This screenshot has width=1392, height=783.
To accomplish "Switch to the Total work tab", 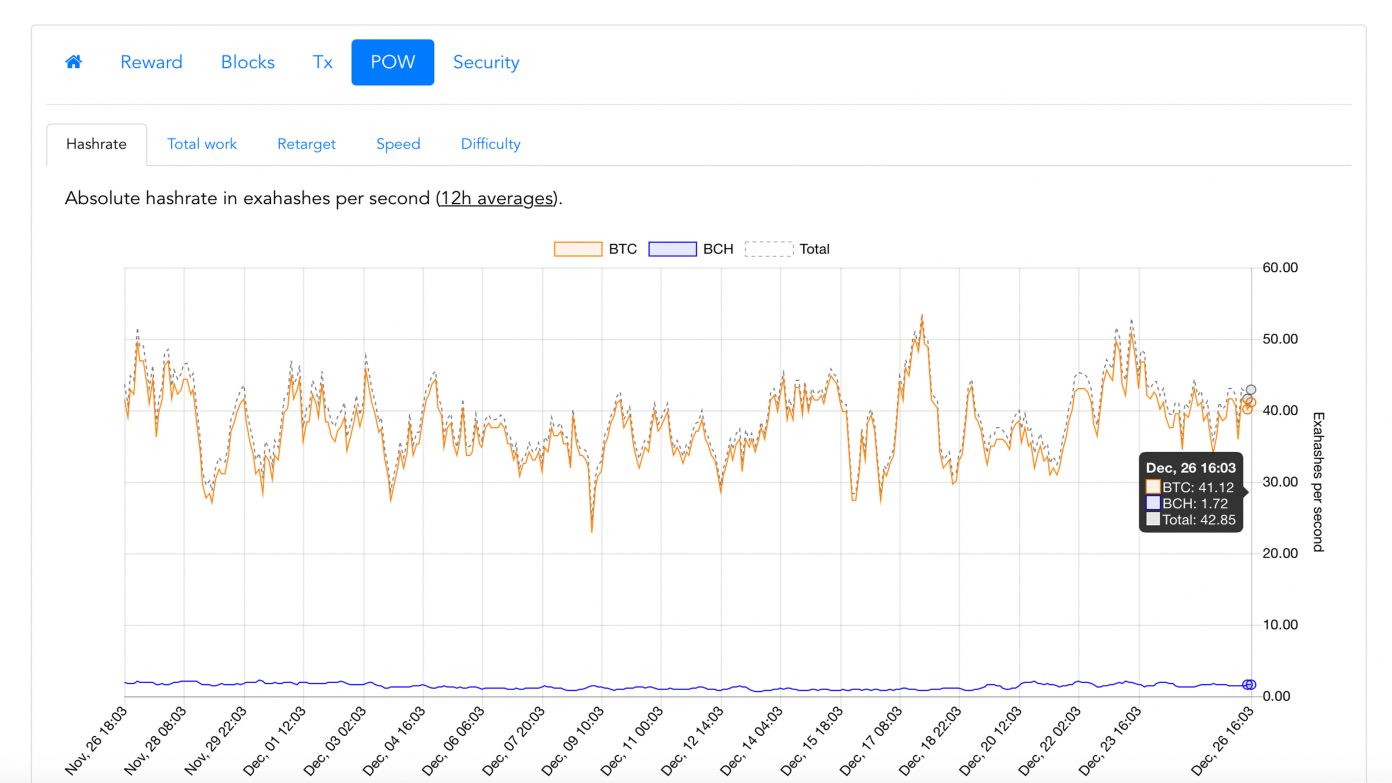I will (x=202, y=144).
